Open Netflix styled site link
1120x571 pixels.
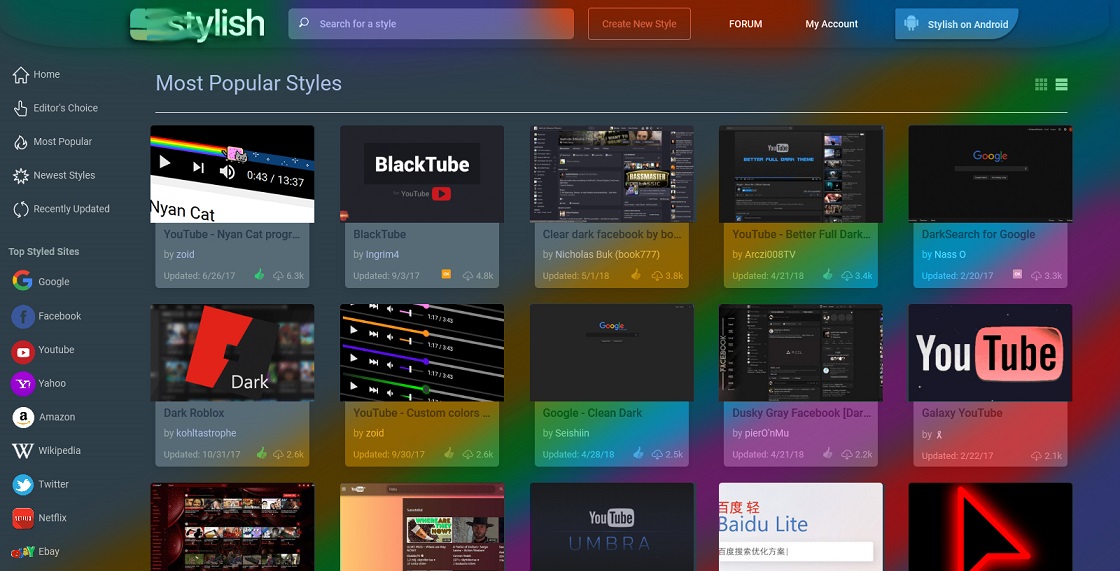pyautogui.click(x=53, y=517)
